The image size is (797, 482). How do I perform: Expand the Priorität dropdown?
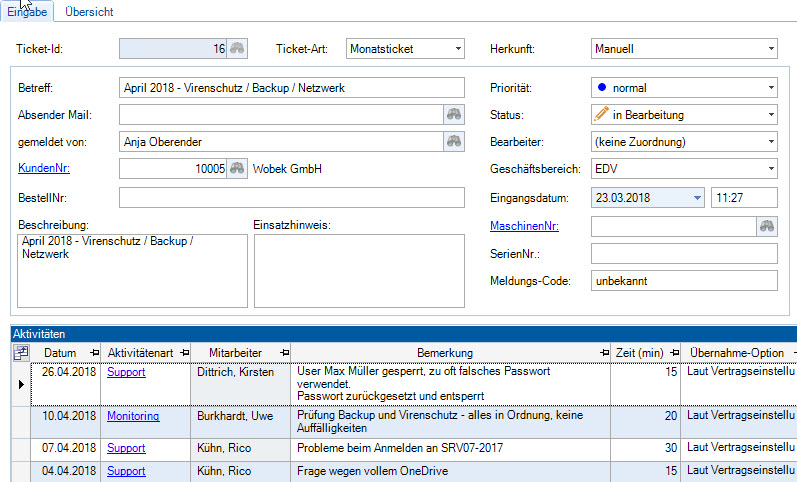769,88
